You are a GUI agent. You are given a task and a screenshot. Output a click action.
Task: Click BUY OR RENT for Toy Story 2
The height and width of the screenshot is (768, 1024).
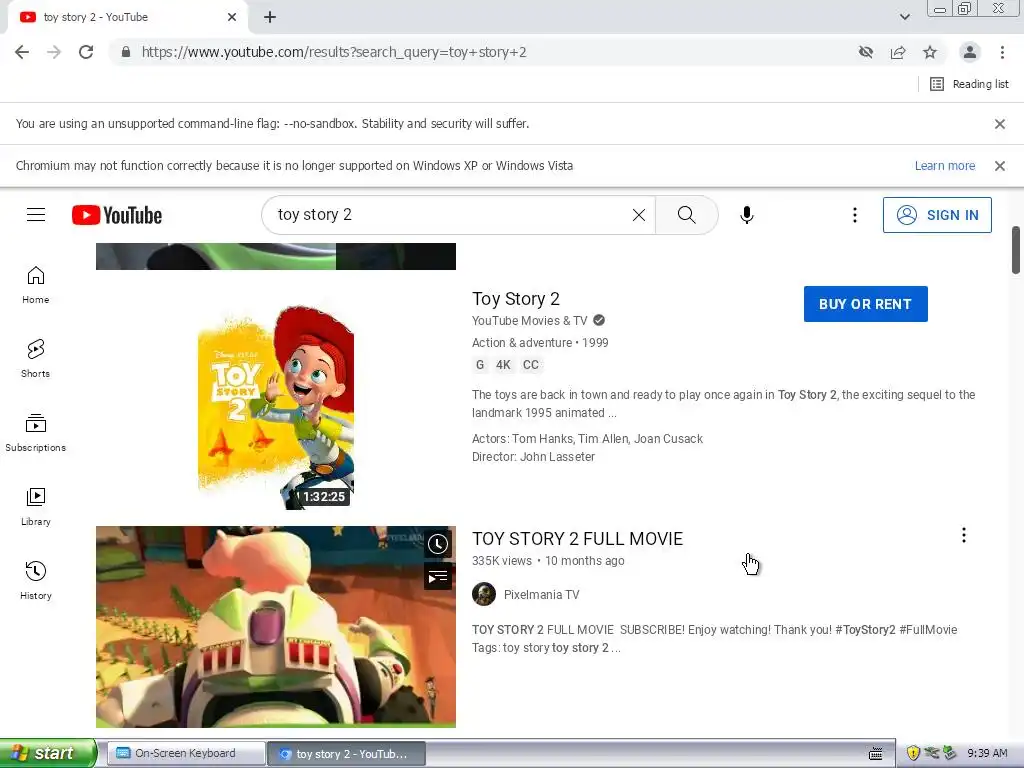pos(865,304)
